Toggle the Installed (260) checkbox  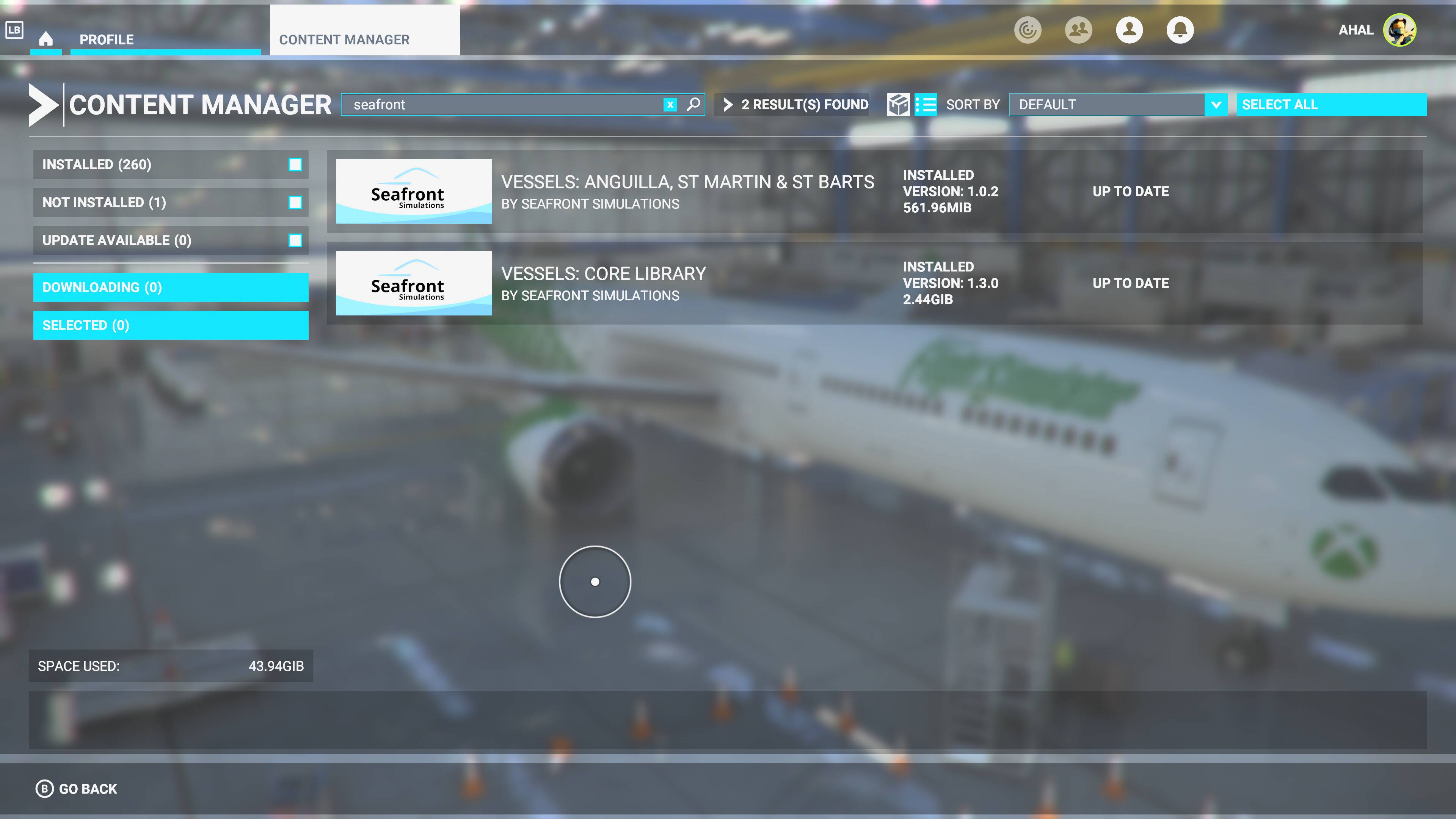(x=295, y=165)
